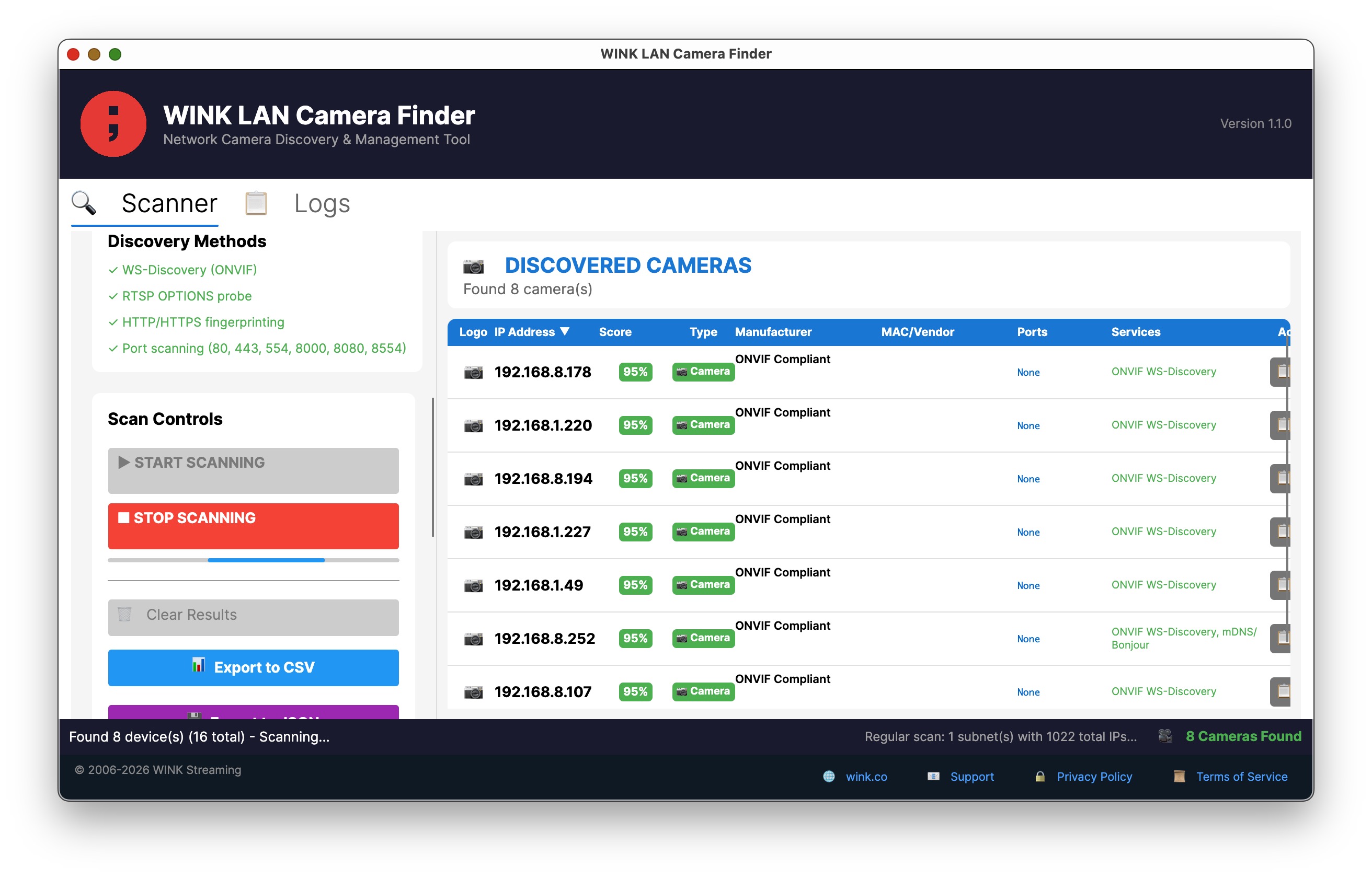Screen dimensions: 1372x878
Task: Click the globe icon next to wink.co
Action: click(829, 777)
